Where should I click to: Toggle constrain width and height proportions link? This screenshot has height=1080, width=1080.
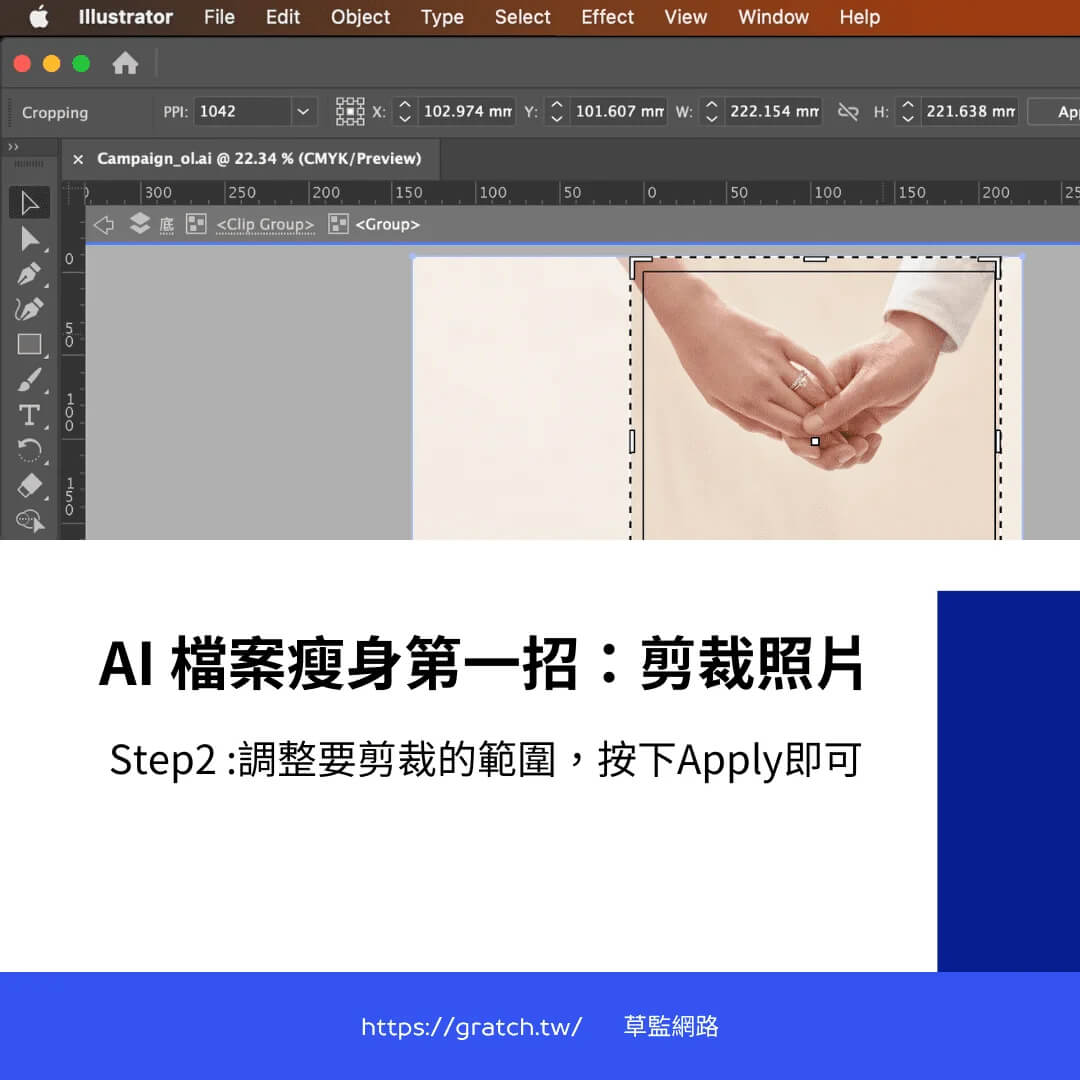tap(848, 112)
